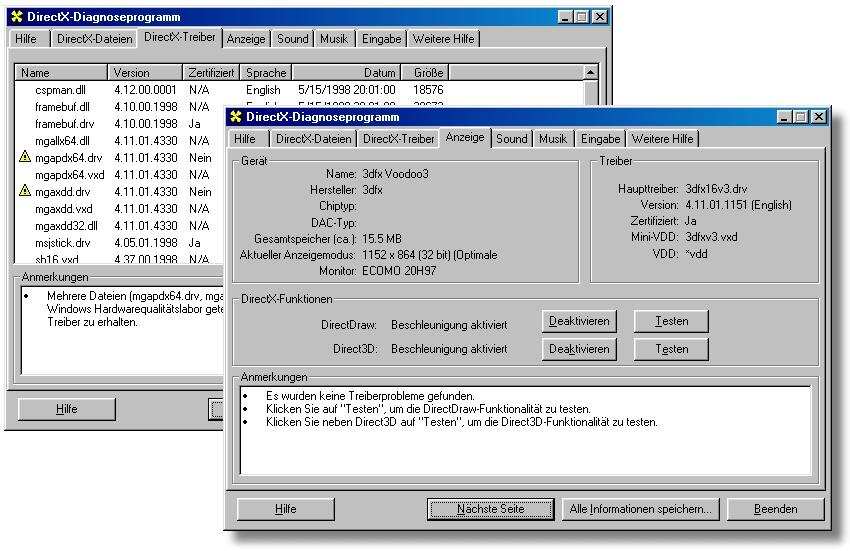Viewport: 850px width, 551px height.
Task: Test DirectDraw functionality
Action: (x=672, y=321)
